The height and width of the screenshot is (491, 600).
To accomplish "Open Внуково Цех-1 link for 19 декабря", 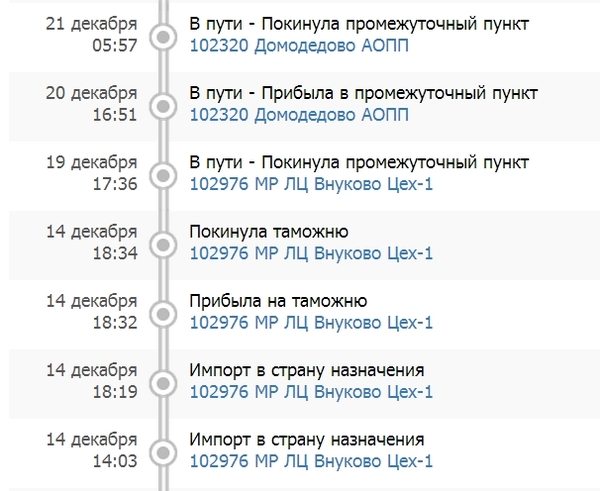I will click(x=311, y=184).
